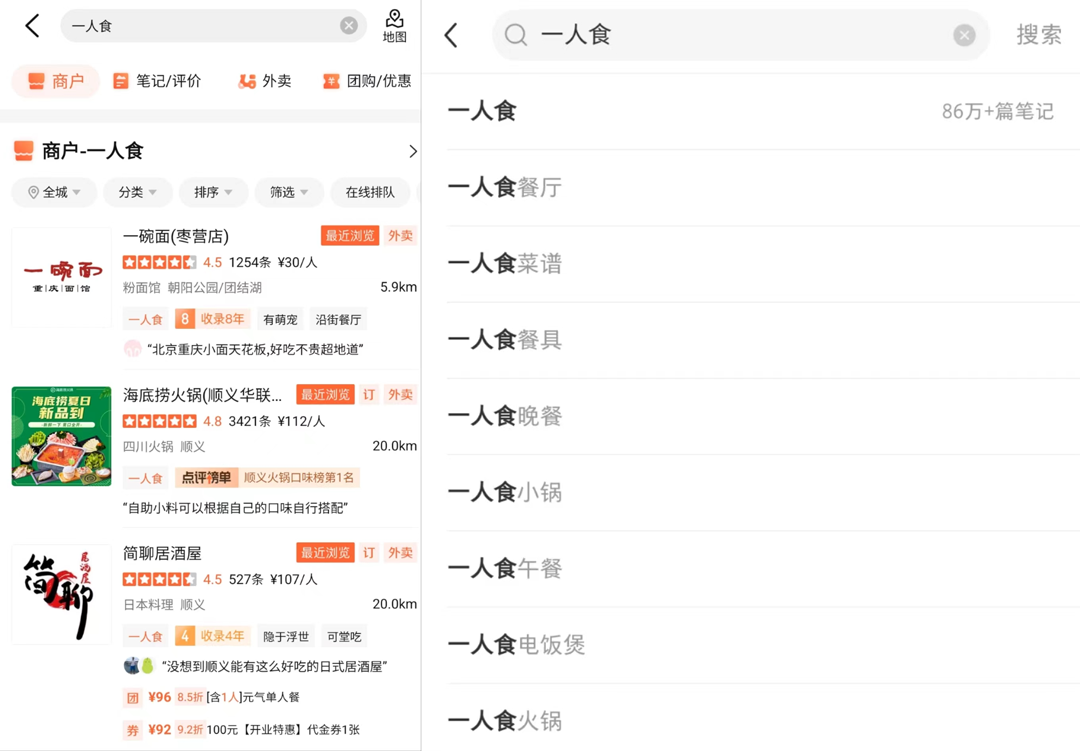Open the 一碗面 logo thumbnail
This screenshot has height=751, width=1080.
click(61, 277)
